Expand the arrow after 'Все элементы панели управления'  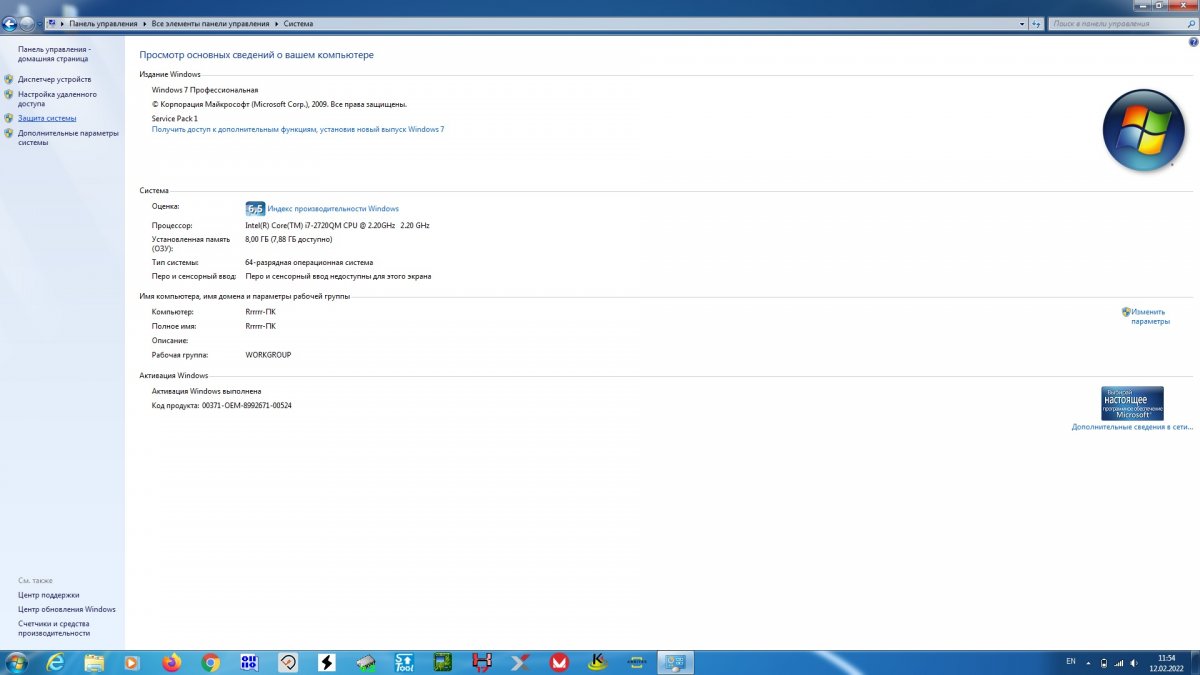tap(277, 23)
